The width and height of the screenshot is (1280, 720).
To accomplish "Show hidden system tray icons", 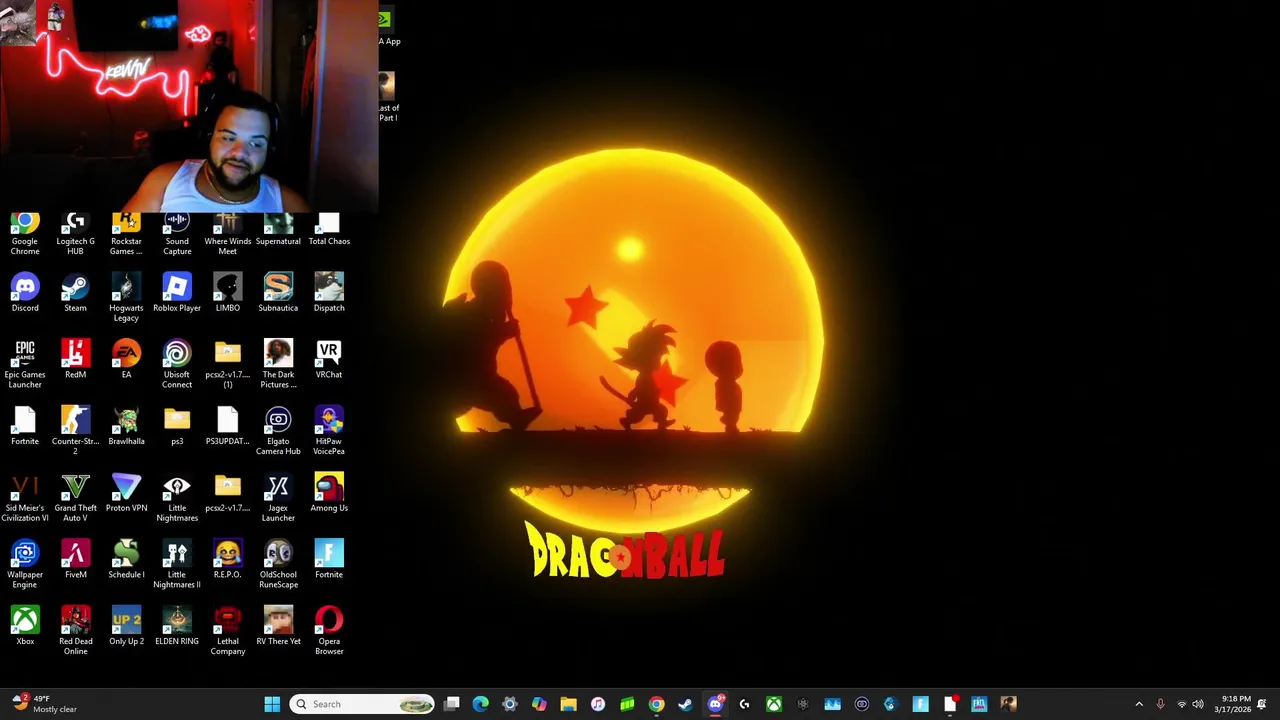I will 1139,704.
